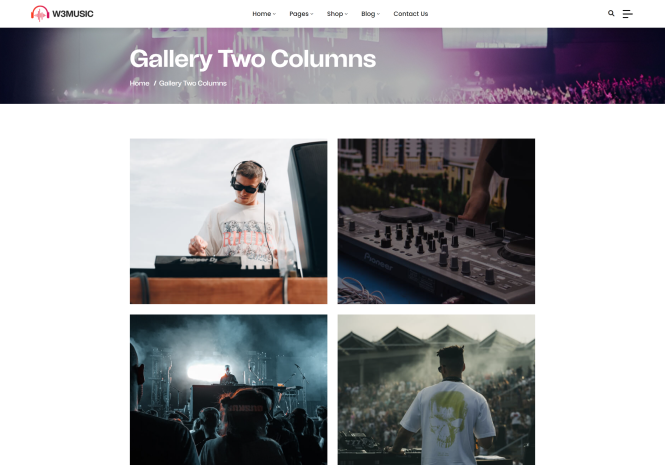
Task: Click the Gallery Two Columns breadcrumb text
Action: (193, 83)
